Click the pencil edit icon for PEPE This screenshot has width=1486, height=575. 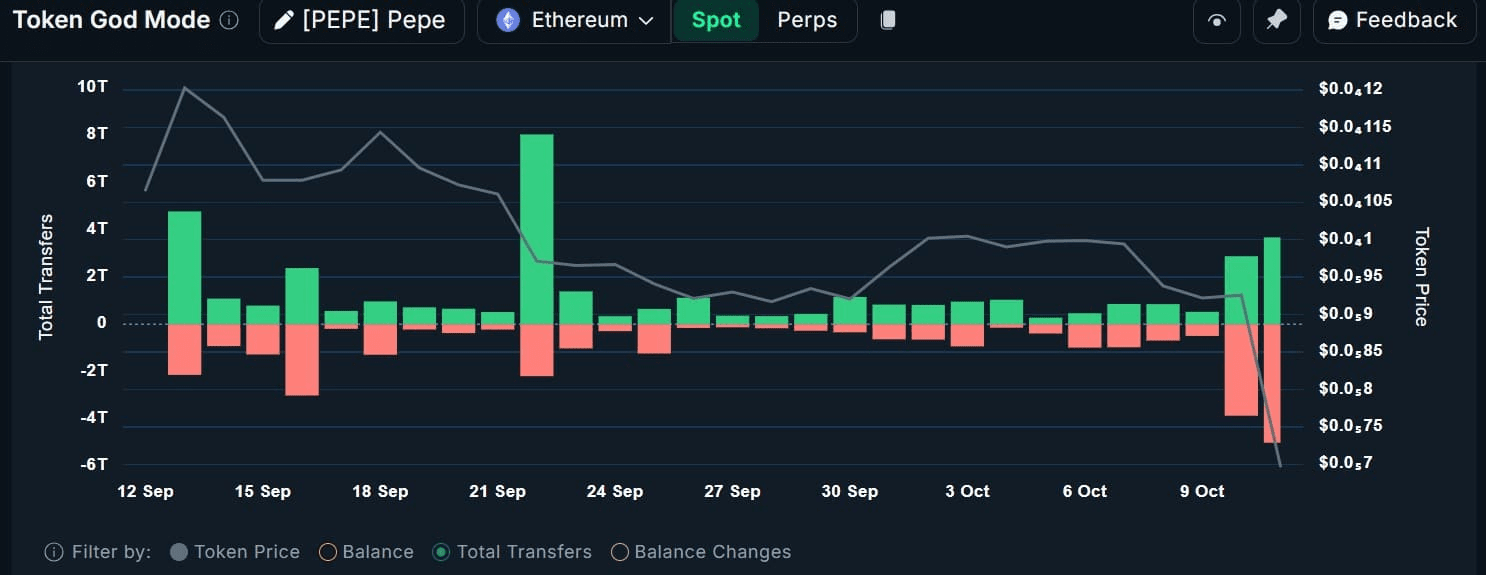click(x=284, y=20)
